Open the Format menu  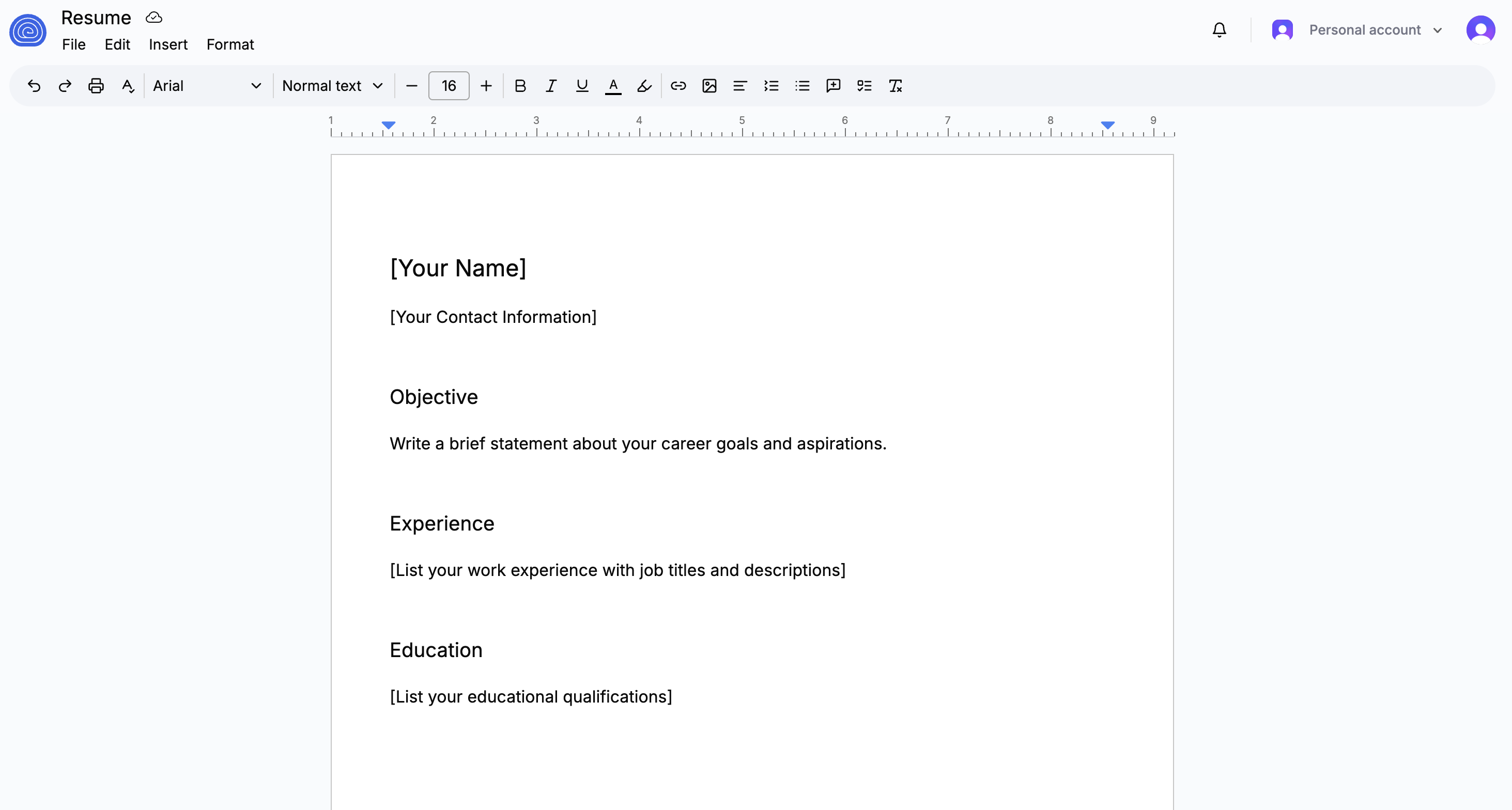(230, 44)
